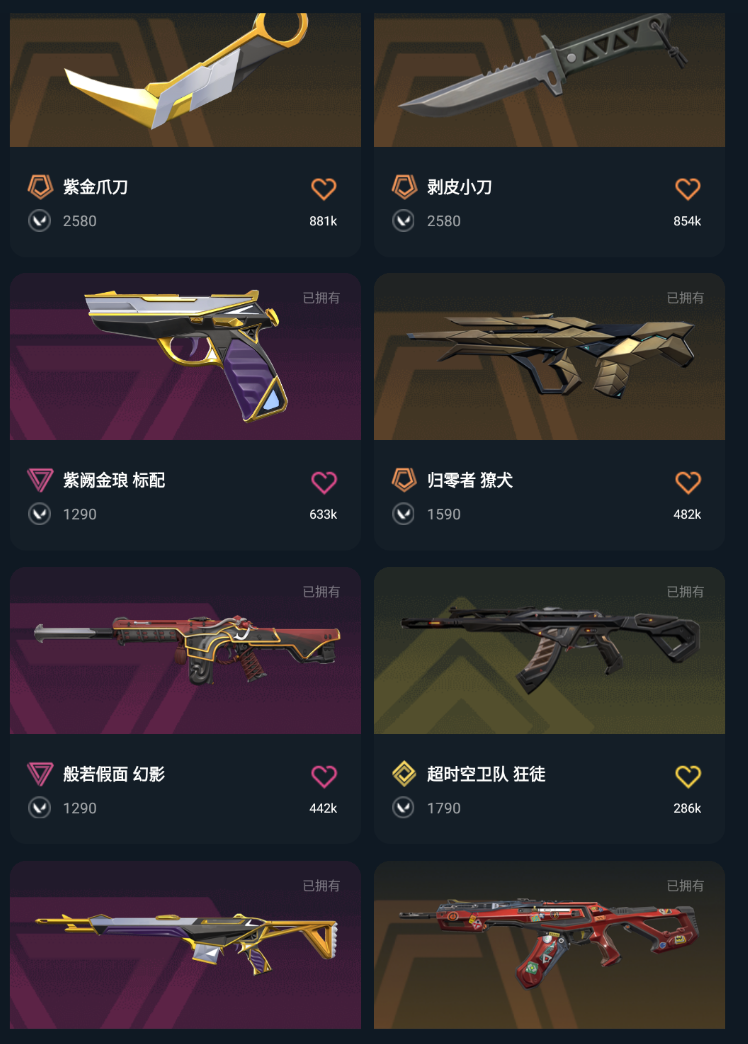This screenshot has width=748, height=1044.
Task: Open the golden karambit knife image
Action: pyautogui.click(x=185, y=80)
